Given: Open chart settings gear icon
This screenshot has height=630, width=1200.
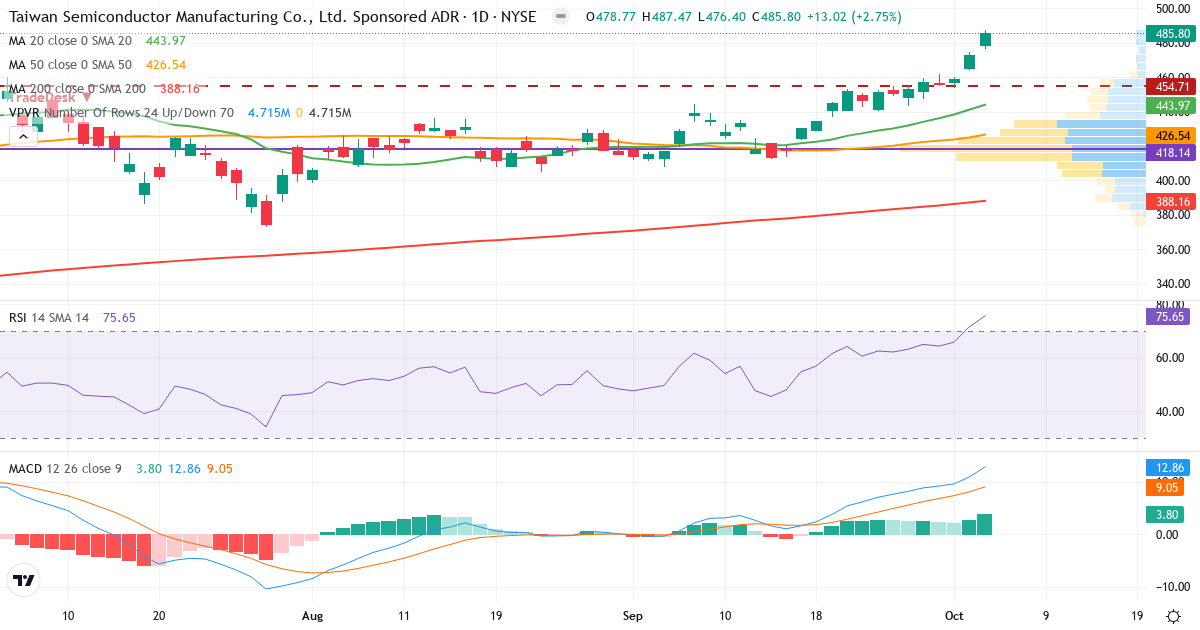Looking at the screenshot, I should click(x=1172, y=615).
